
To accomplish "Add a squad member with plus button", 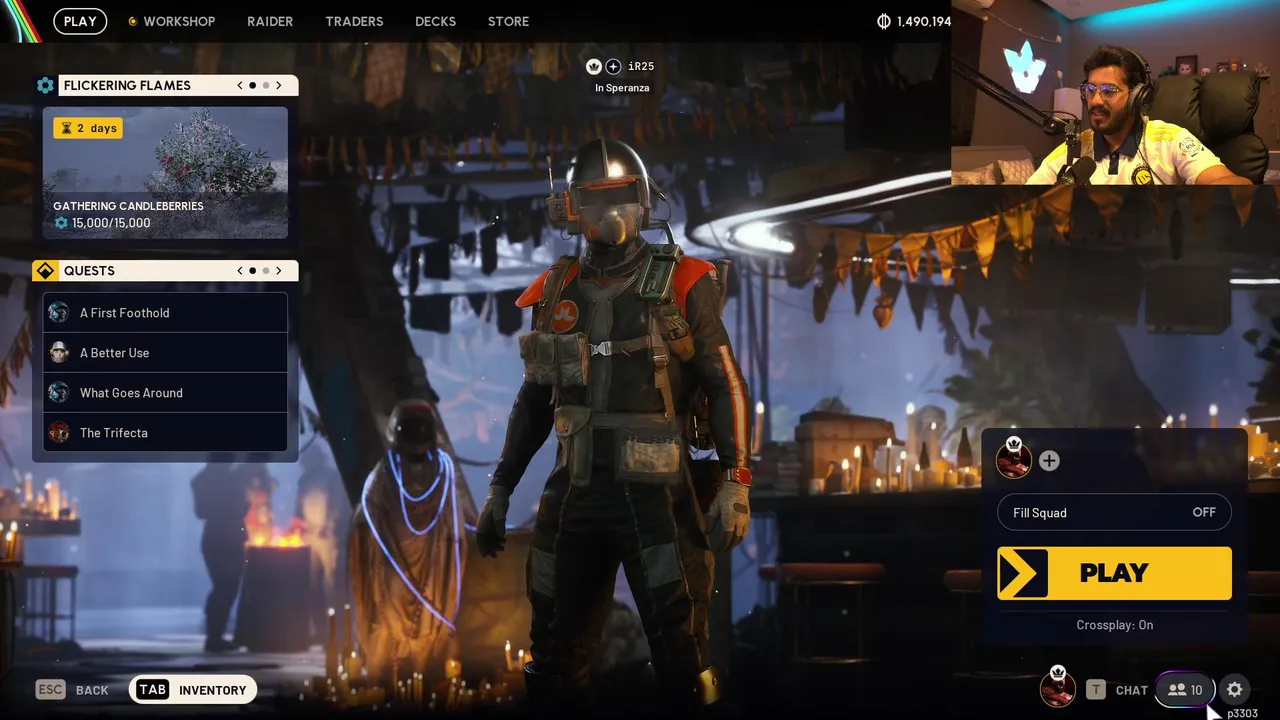I will click(x=1049, y=460).
